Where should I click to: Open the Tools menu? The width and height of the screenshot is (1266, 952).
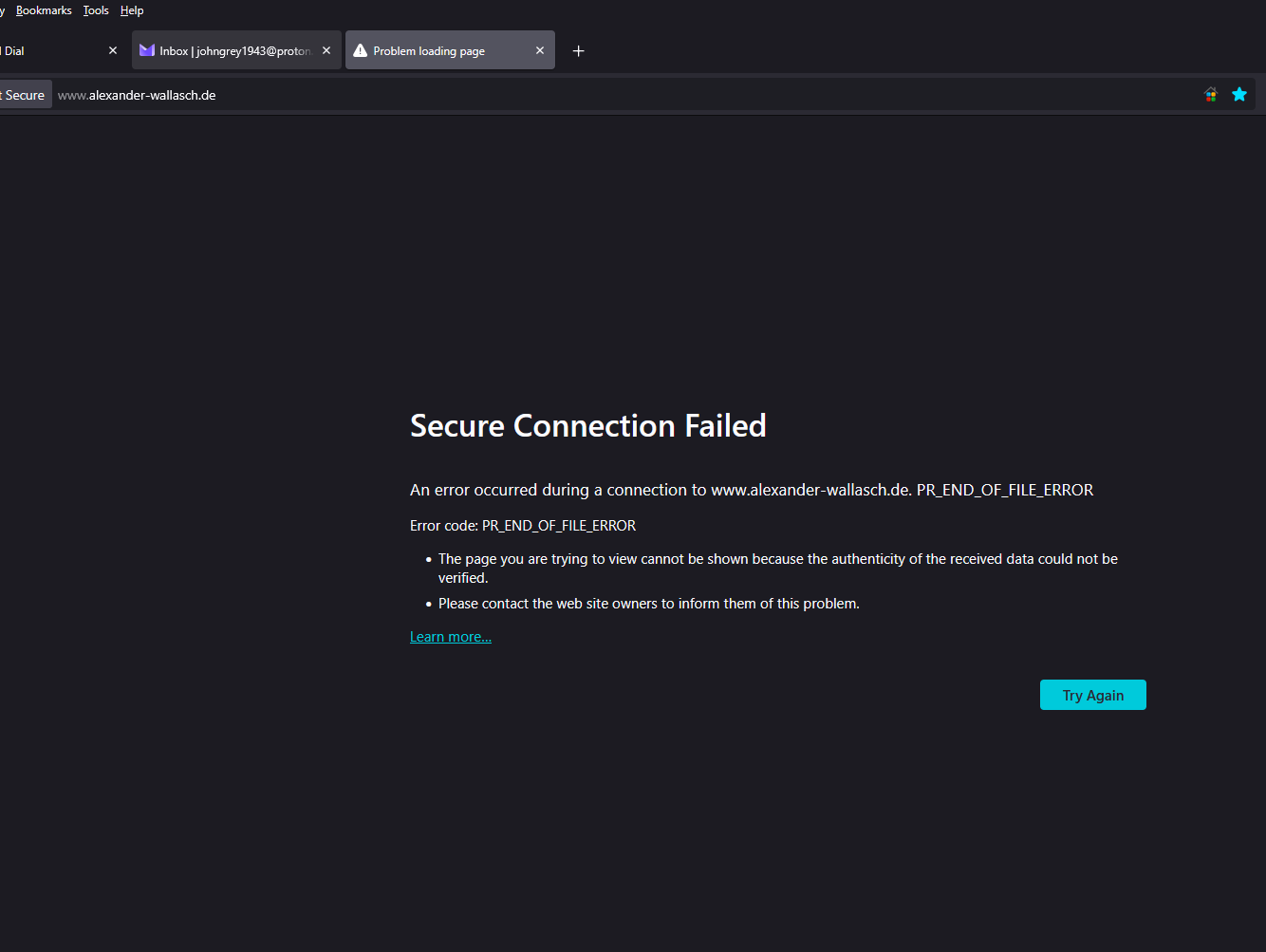tap(96, 10)
